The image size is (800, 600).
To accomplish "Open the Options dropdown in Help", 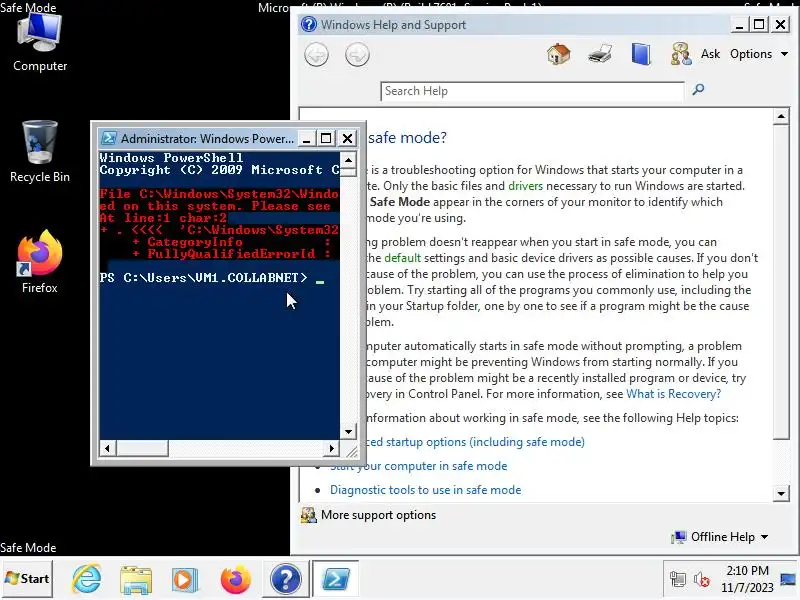I will coord(759,54).
